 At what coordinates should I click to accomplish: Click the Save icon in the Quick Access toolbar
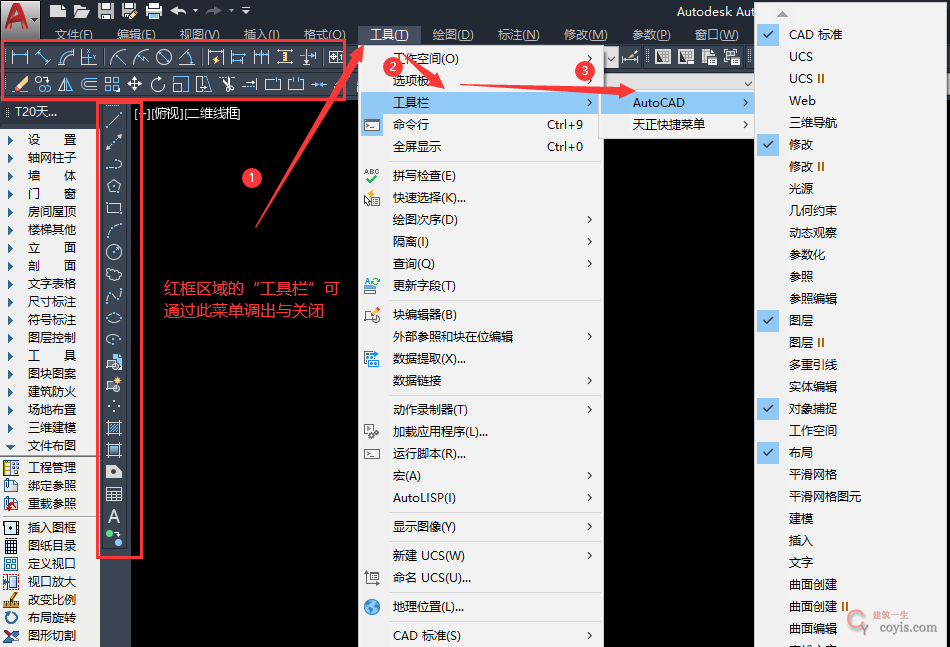pyautogui.click(x=105, y=11)
